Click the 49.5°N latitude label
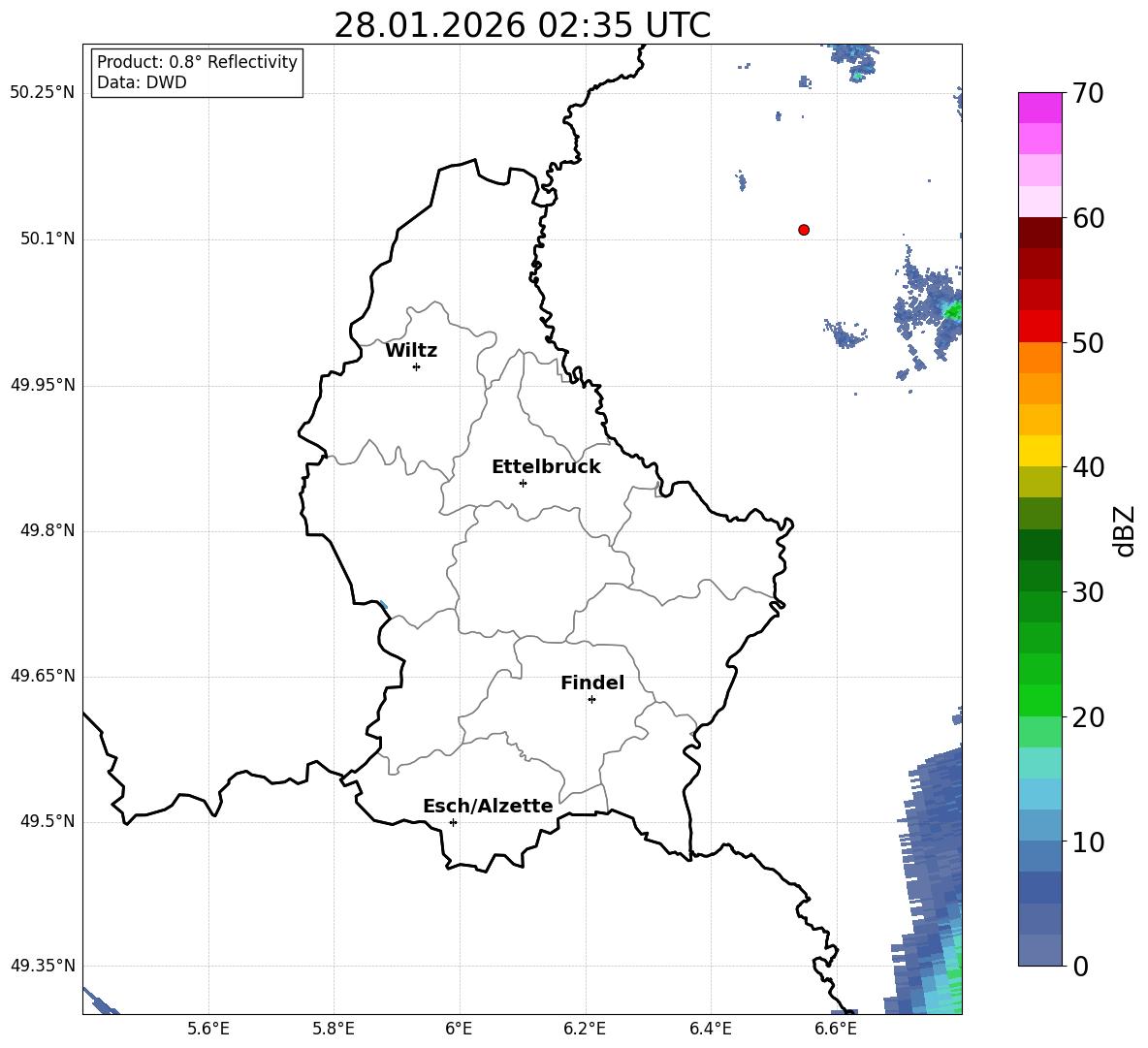The height and width of the screenshot is (1048, 1148). [48, 820]
